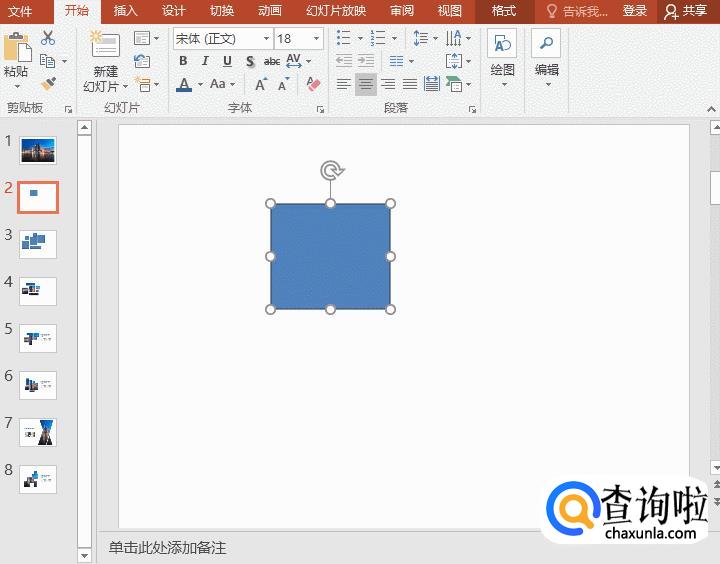Click the Cut scissors icon
The height and width of the screenshot is (564, 720).
coord(48,38)
